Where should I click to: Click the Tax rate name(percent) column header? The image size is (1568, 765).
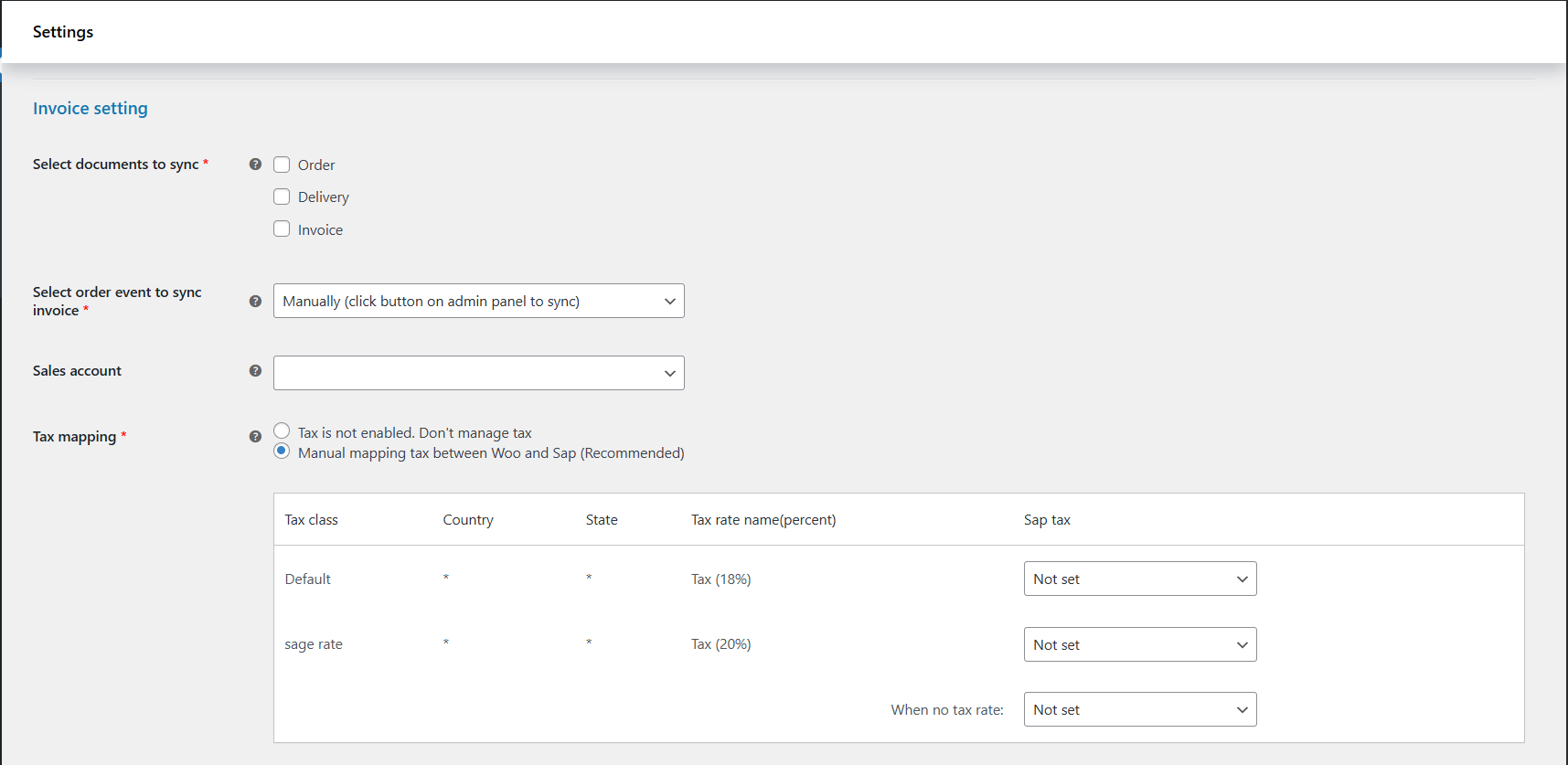pos(763,520)
